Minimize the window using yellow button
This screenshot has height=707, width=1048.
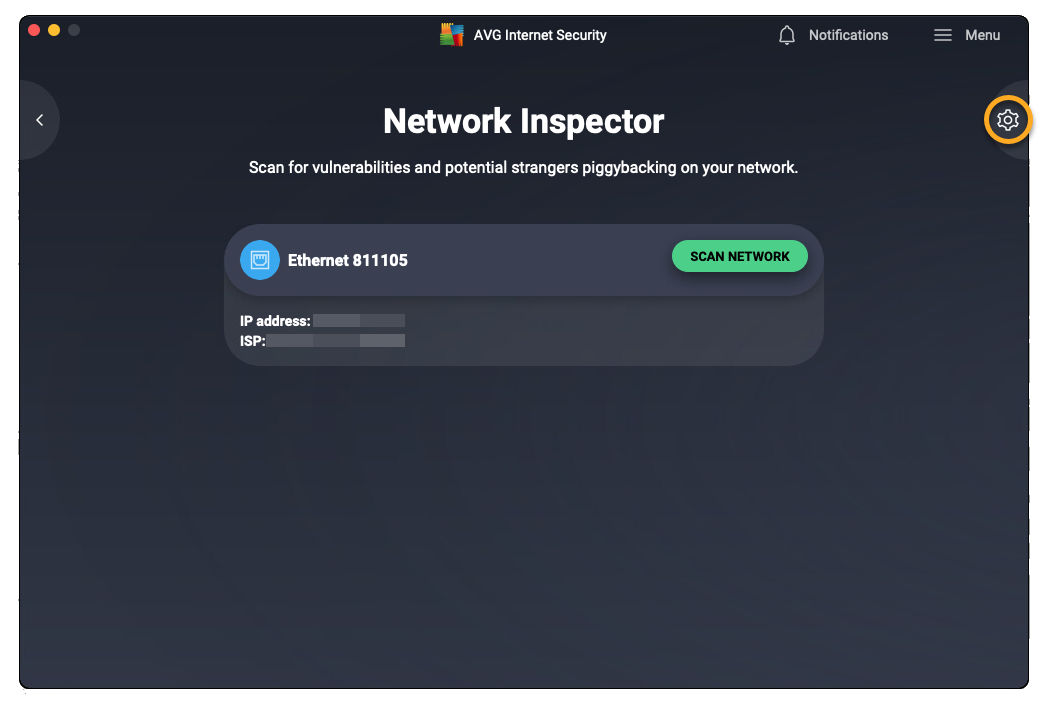pyautogui.click(x=54, y=30)
